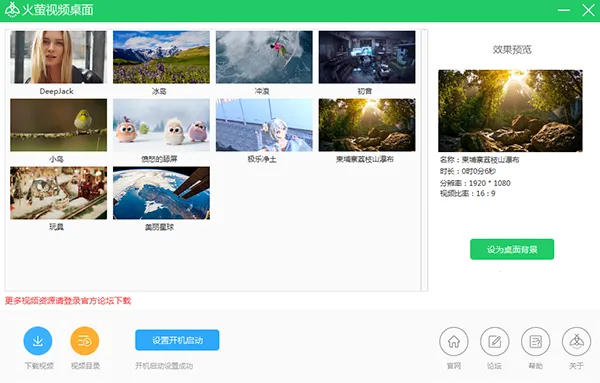Click the 冲浪 label text
The image size is (600, 383).
(262, 91)
